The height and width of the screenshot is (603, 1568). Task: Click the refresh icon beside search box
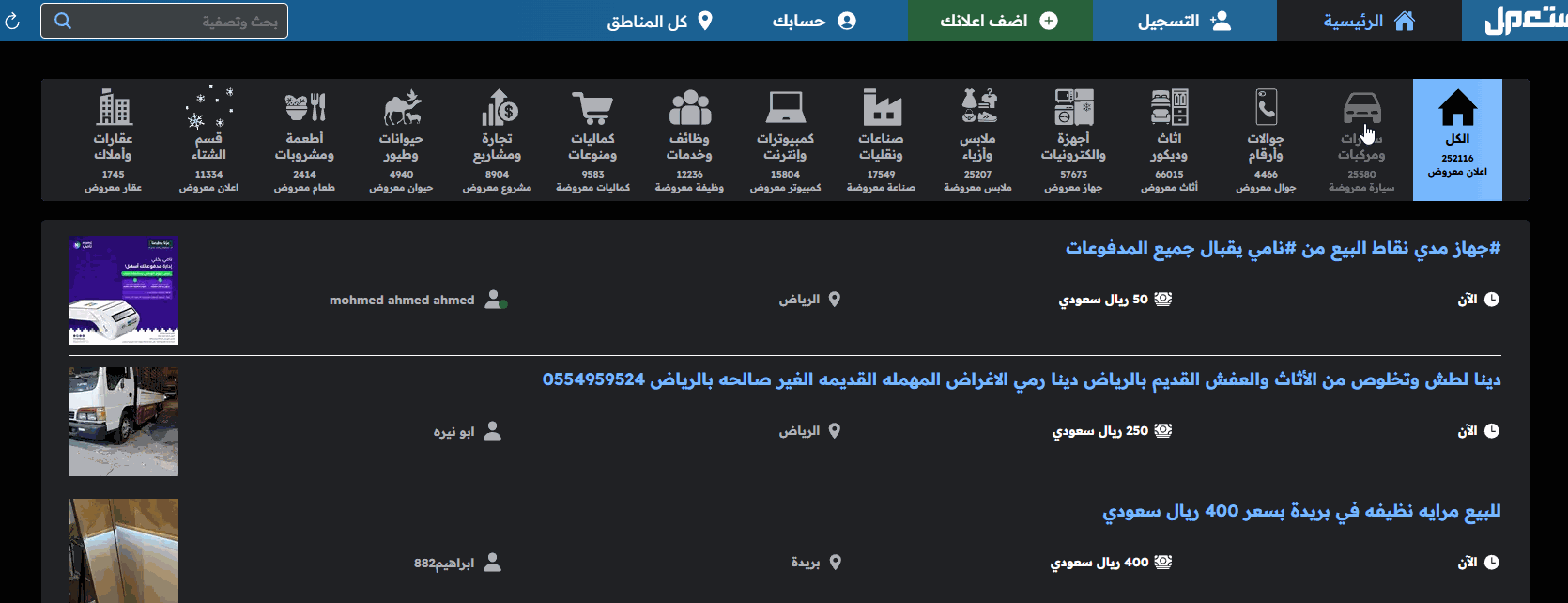(x=13, y=21)
